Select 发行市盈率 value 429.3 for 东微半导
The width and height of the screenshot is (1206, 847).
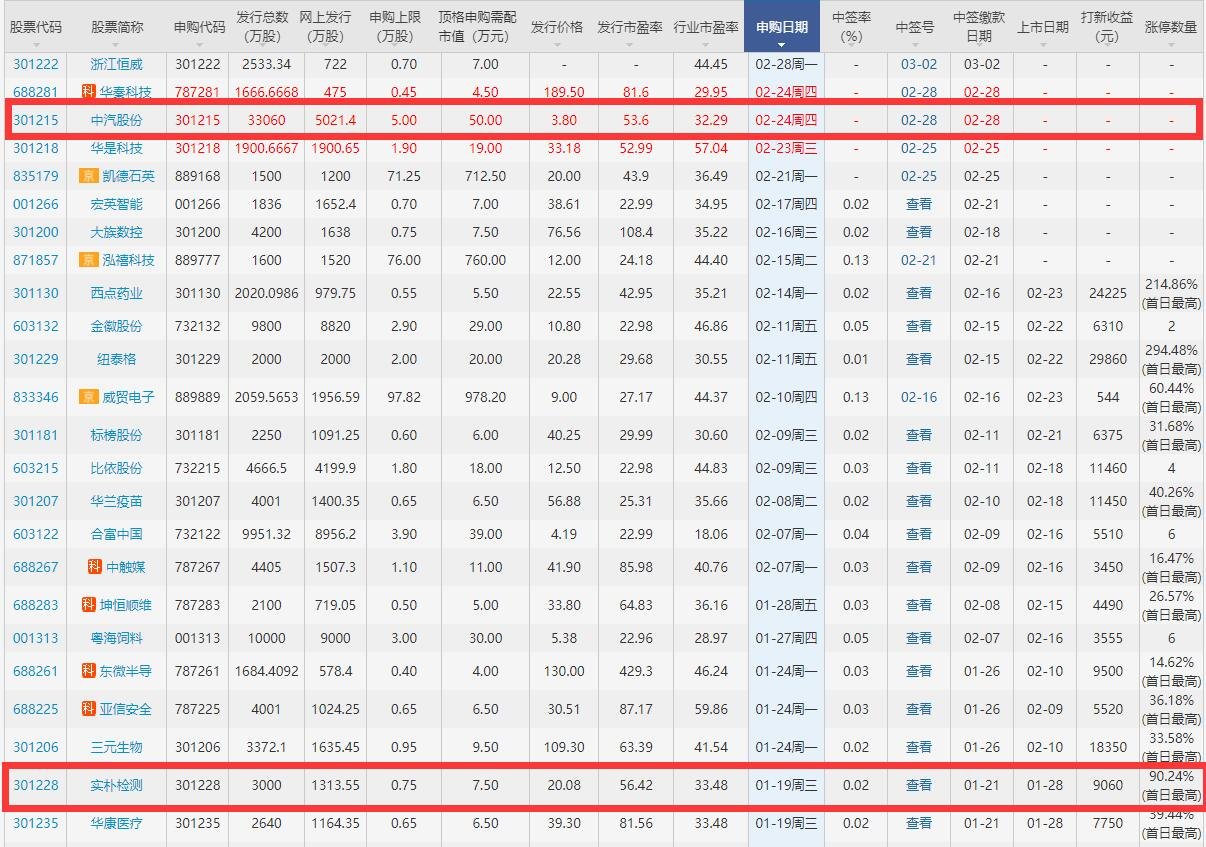tap(637, 671)
